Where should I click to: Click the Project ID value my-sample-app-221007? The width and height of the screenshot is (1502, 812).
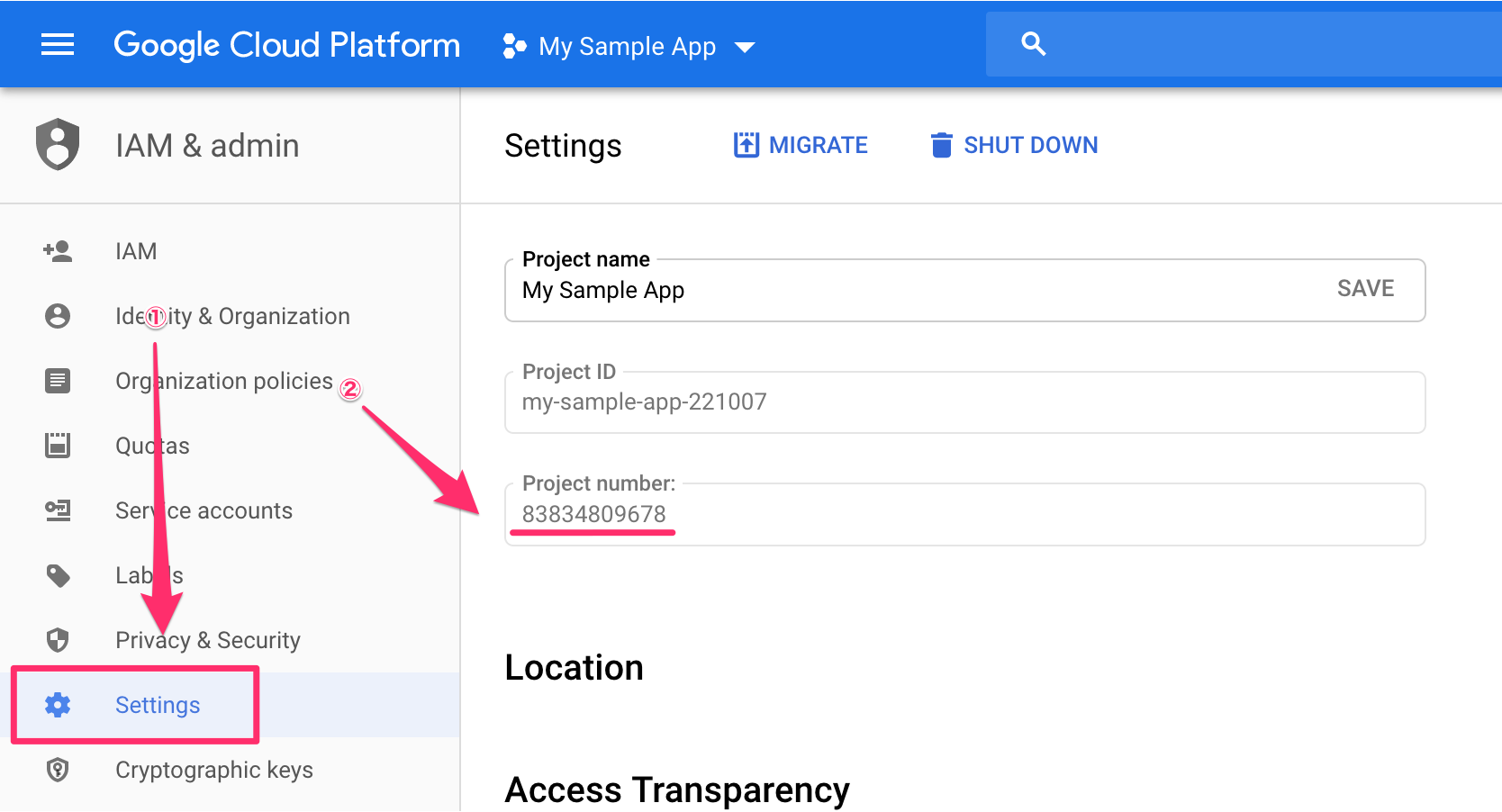645,401
